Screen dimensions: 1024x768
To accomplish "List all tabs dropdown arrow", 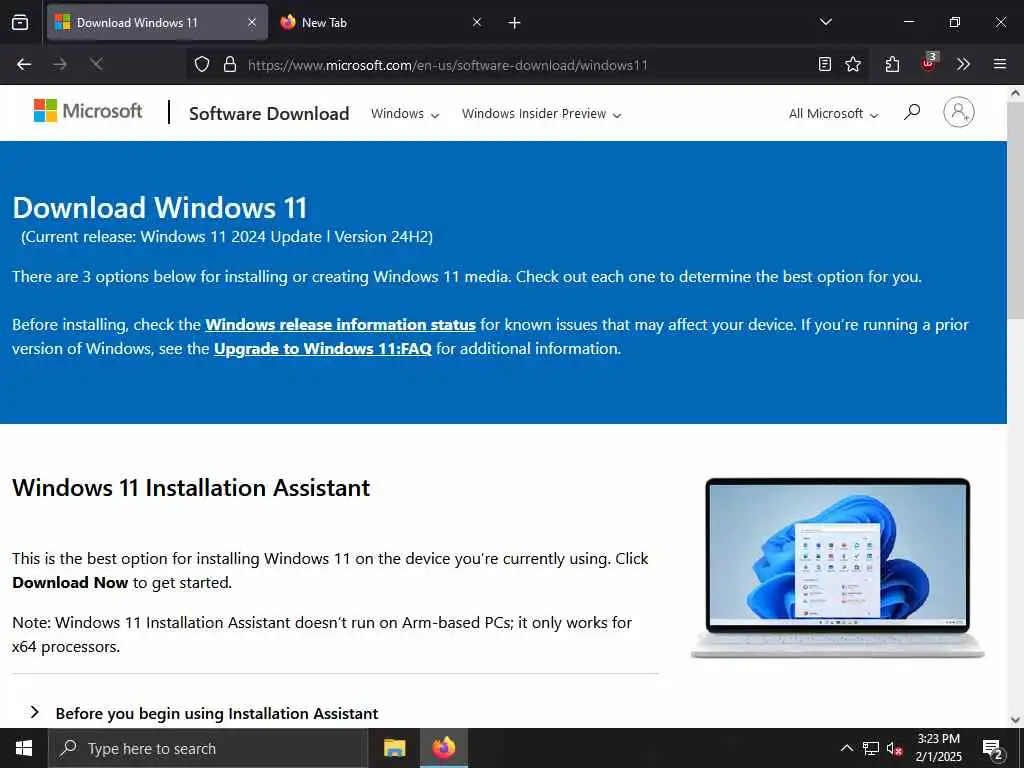I will (x=826, y=22).
